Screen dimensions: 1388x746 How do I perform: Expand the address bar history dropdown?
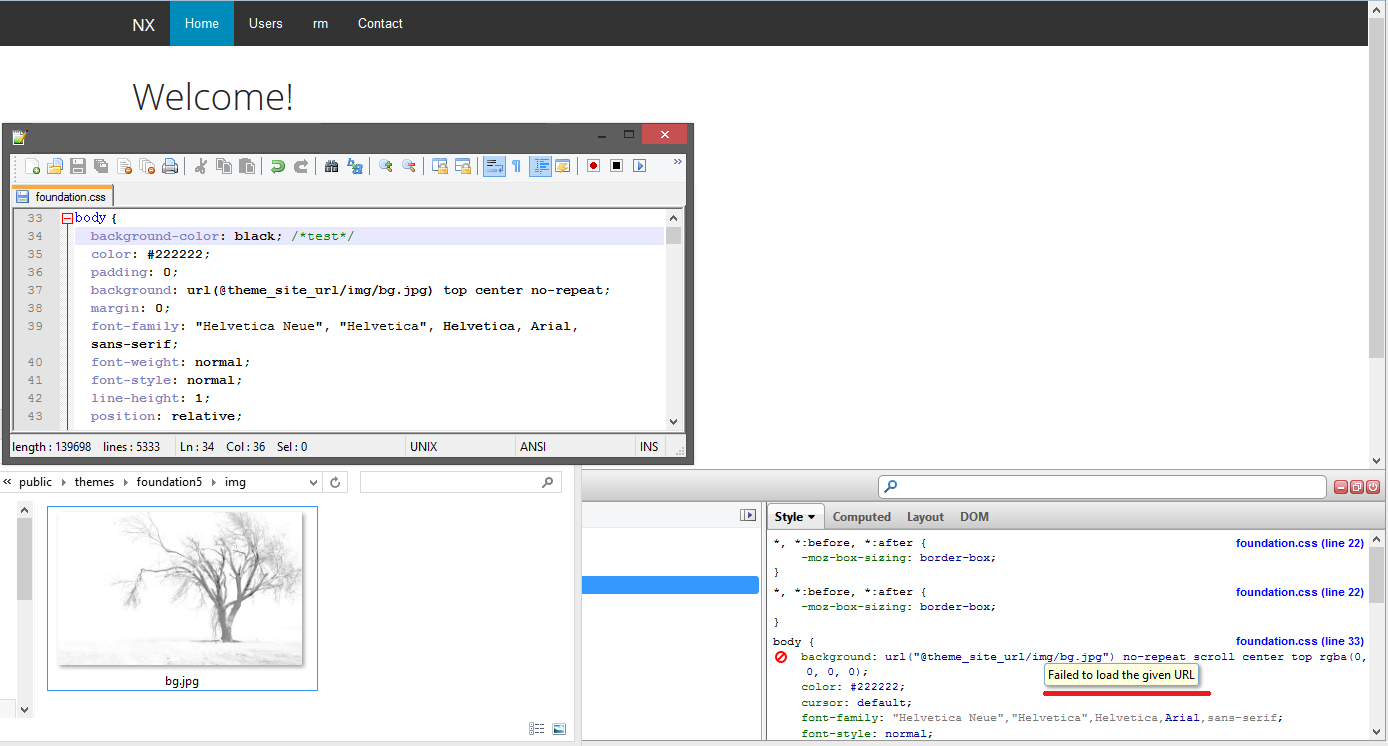point(313,482)
